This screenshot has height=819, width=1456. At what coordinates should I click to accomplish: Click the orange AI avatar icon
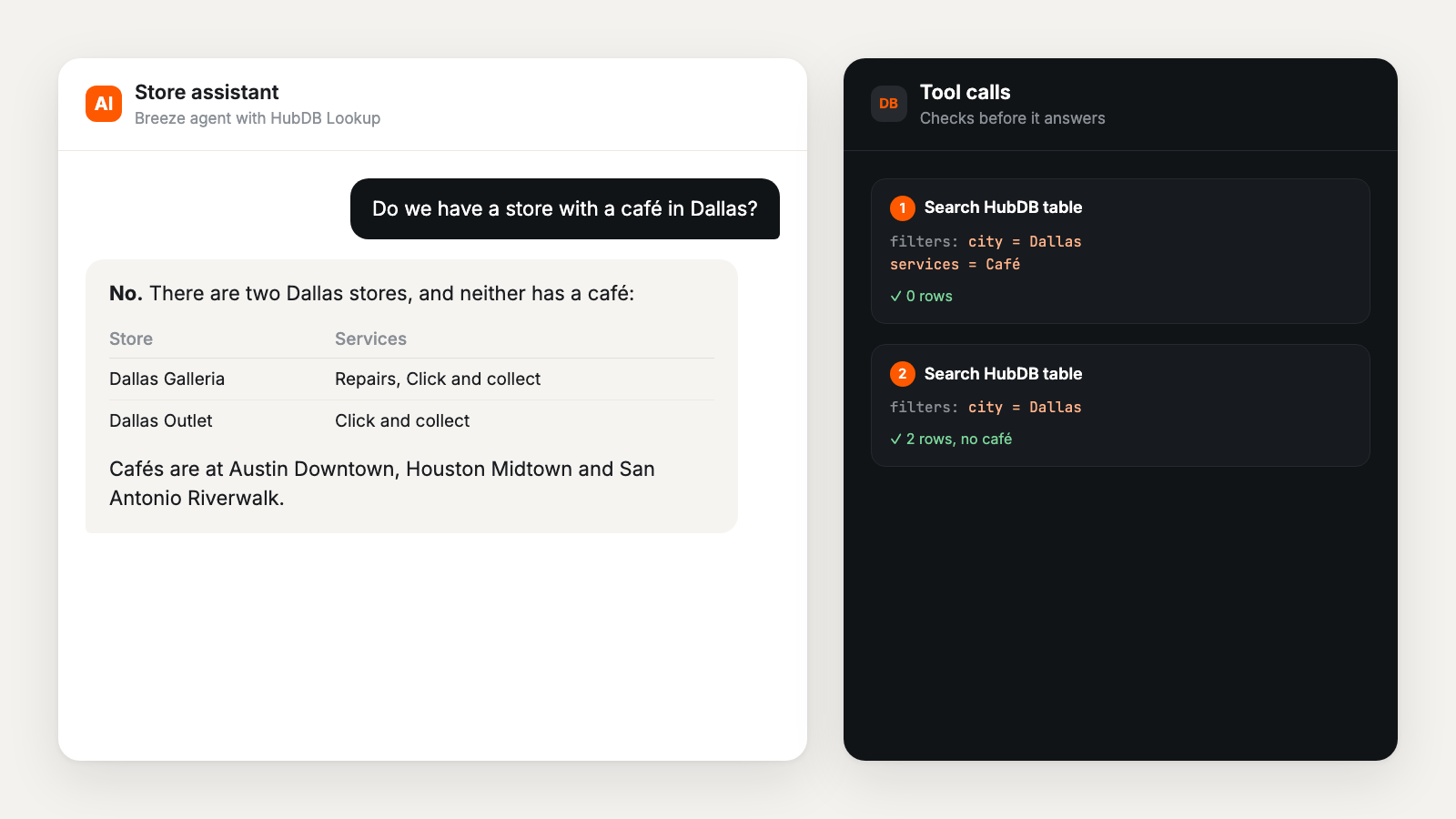click(x=104, y=104)
